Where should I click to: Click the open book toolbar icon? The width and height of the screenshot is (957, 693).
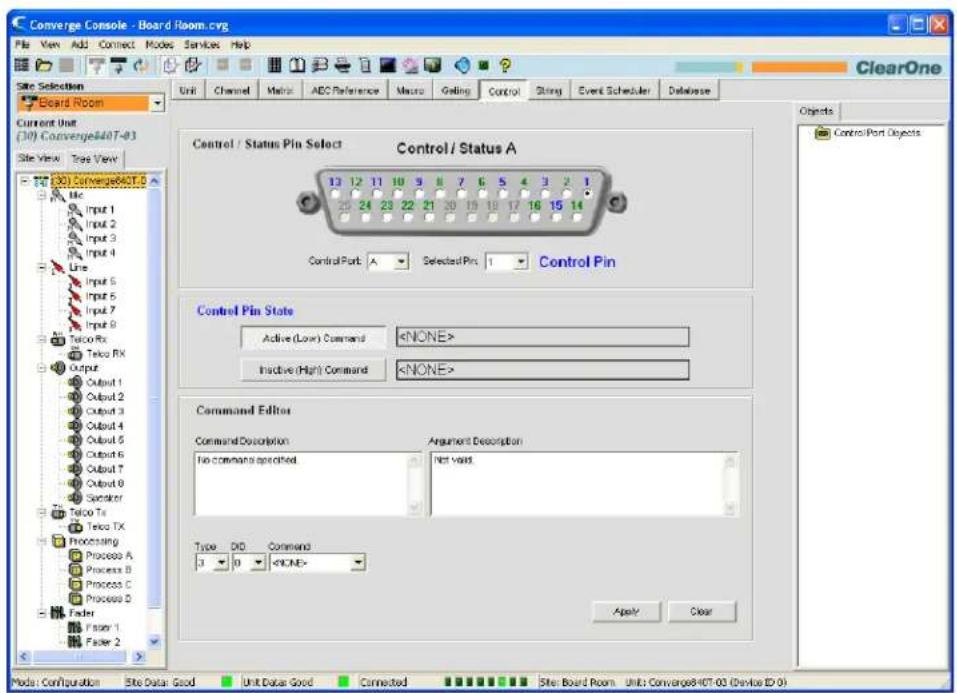pyautogui.click(x=297, y=65)
